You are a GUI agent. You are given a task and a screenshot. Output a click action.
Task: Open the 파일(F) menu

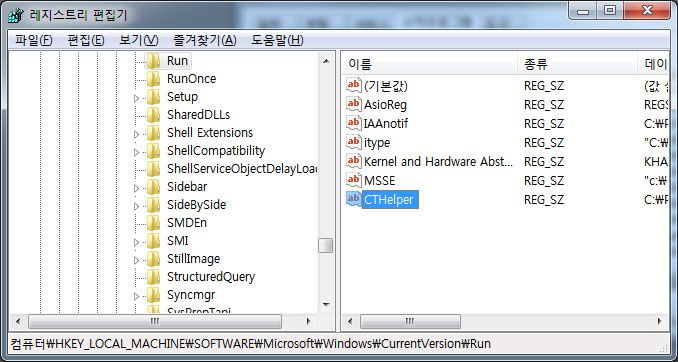pyautogui.click(x=34, y=40)
